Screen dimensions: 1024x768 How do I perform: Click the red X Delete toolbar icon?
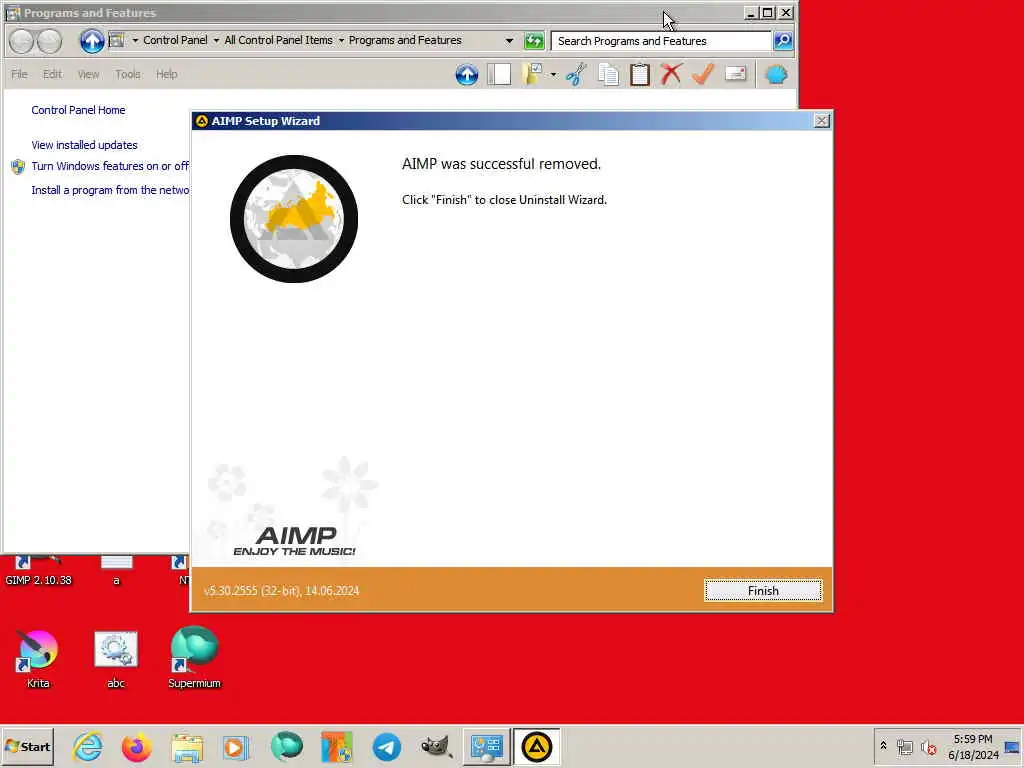(x=671, y=74)
